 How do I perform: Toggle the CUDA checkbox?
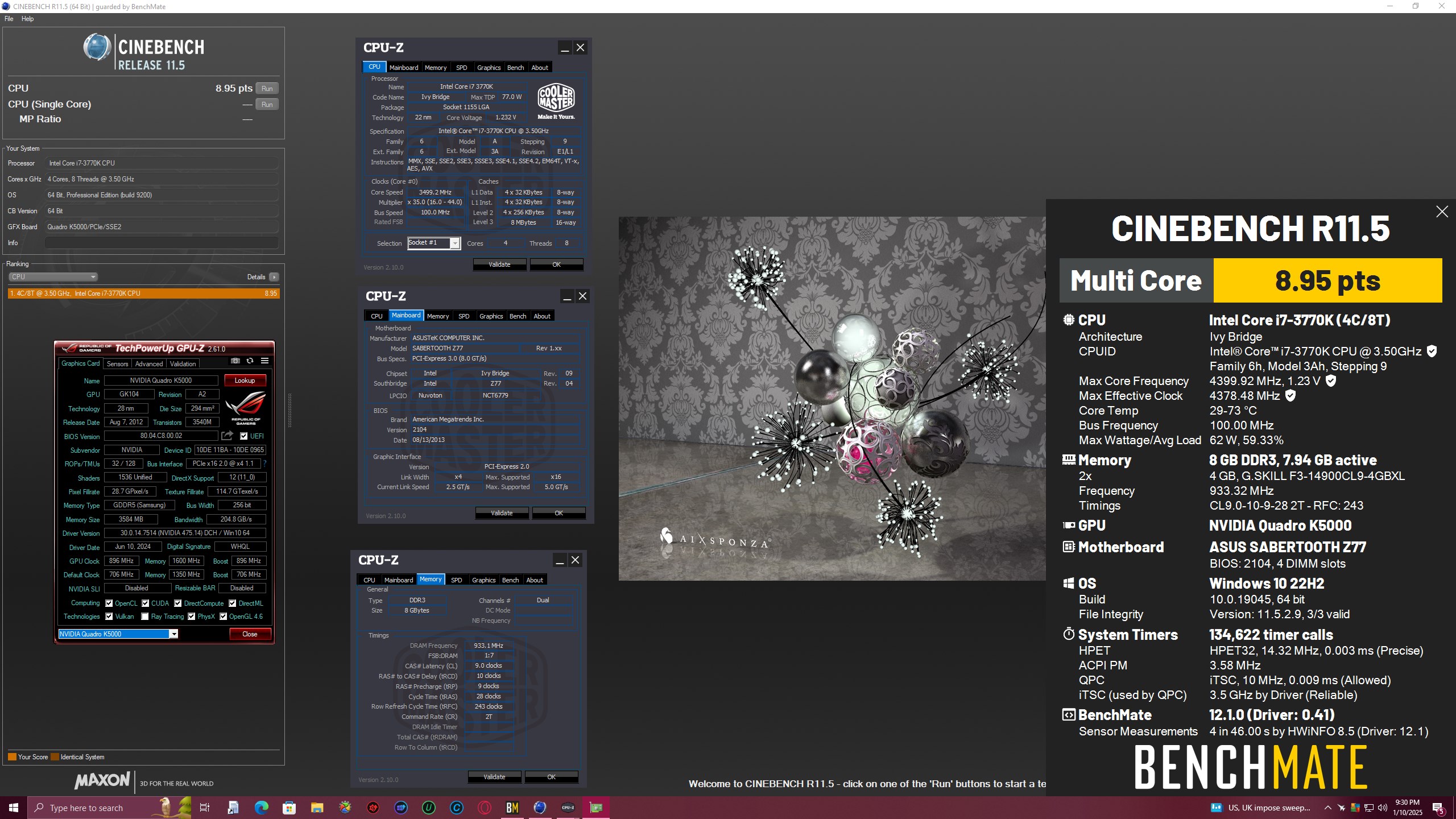click(x=145, y=603)
